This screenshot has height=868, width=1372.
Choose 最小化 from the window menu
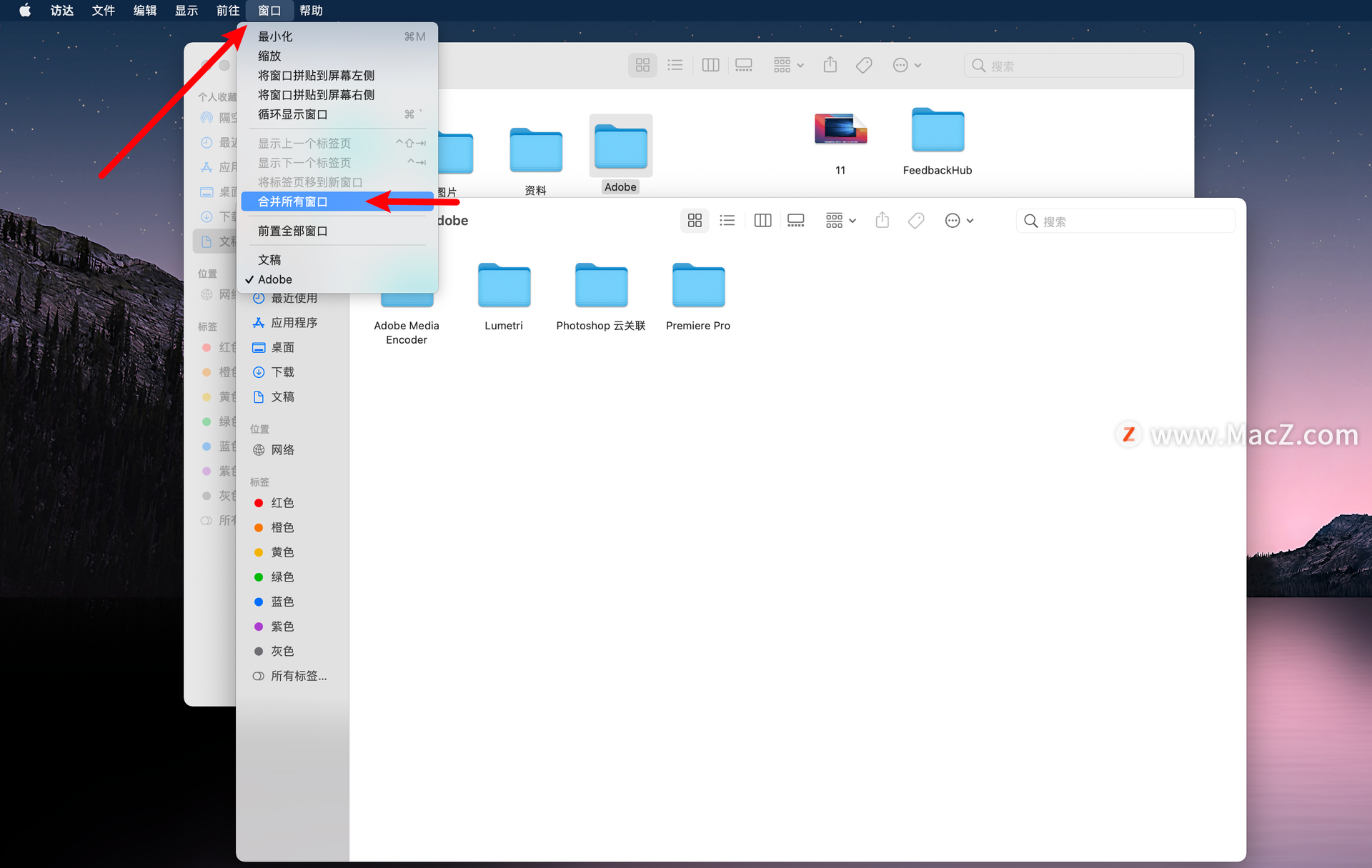coord(337,36)
